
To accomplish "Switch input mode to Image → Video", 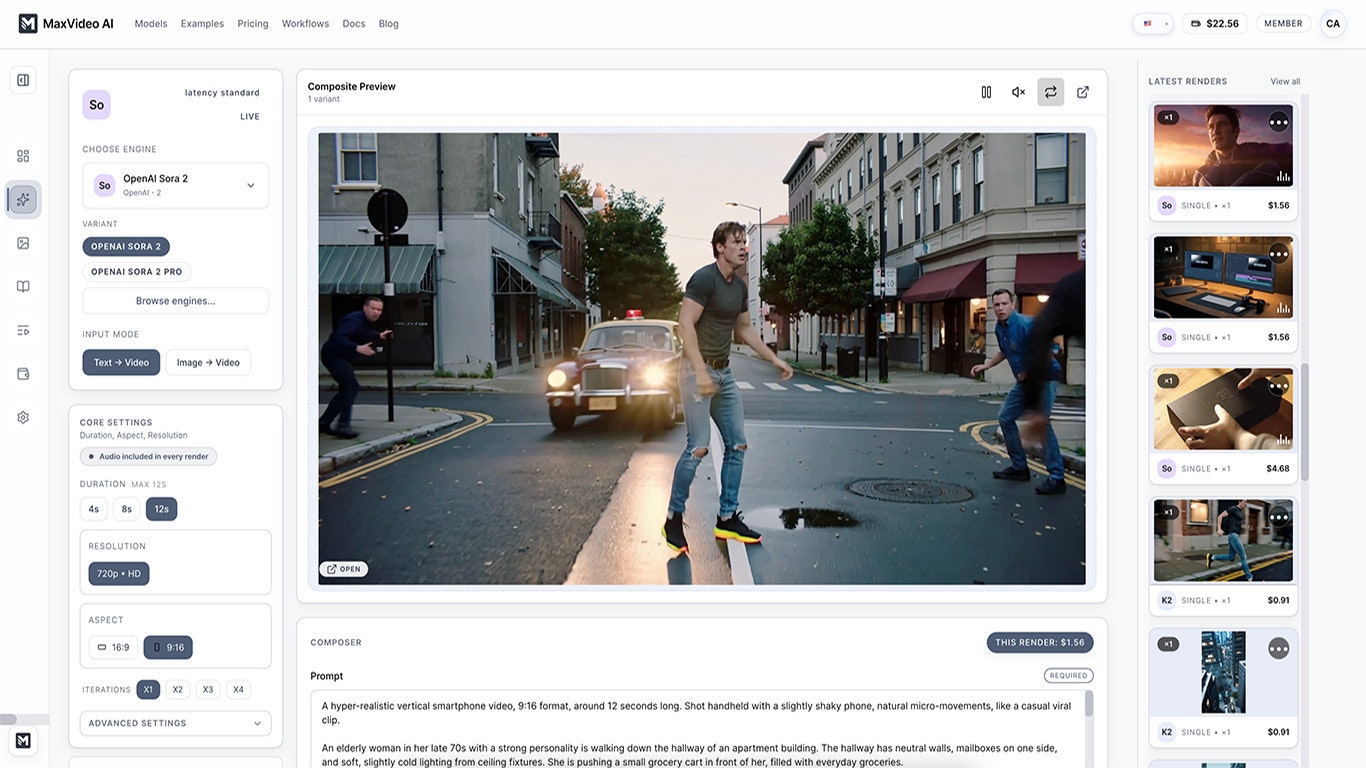I will pyautogui.click(x=207, y=362).
